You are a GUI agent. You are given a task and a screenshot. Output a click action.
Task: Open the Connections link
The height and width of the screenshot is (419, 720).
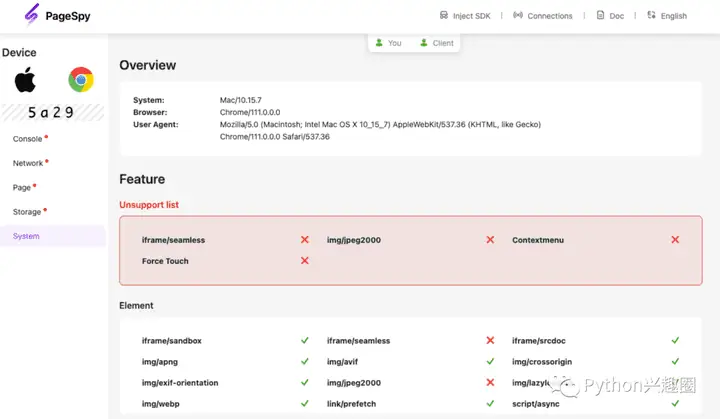(550, 16)
